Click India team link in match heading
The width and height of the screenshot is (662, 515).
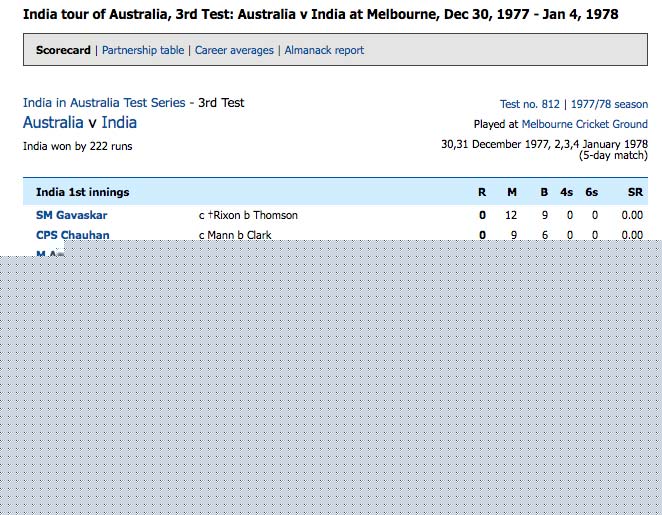pos(119,123)
